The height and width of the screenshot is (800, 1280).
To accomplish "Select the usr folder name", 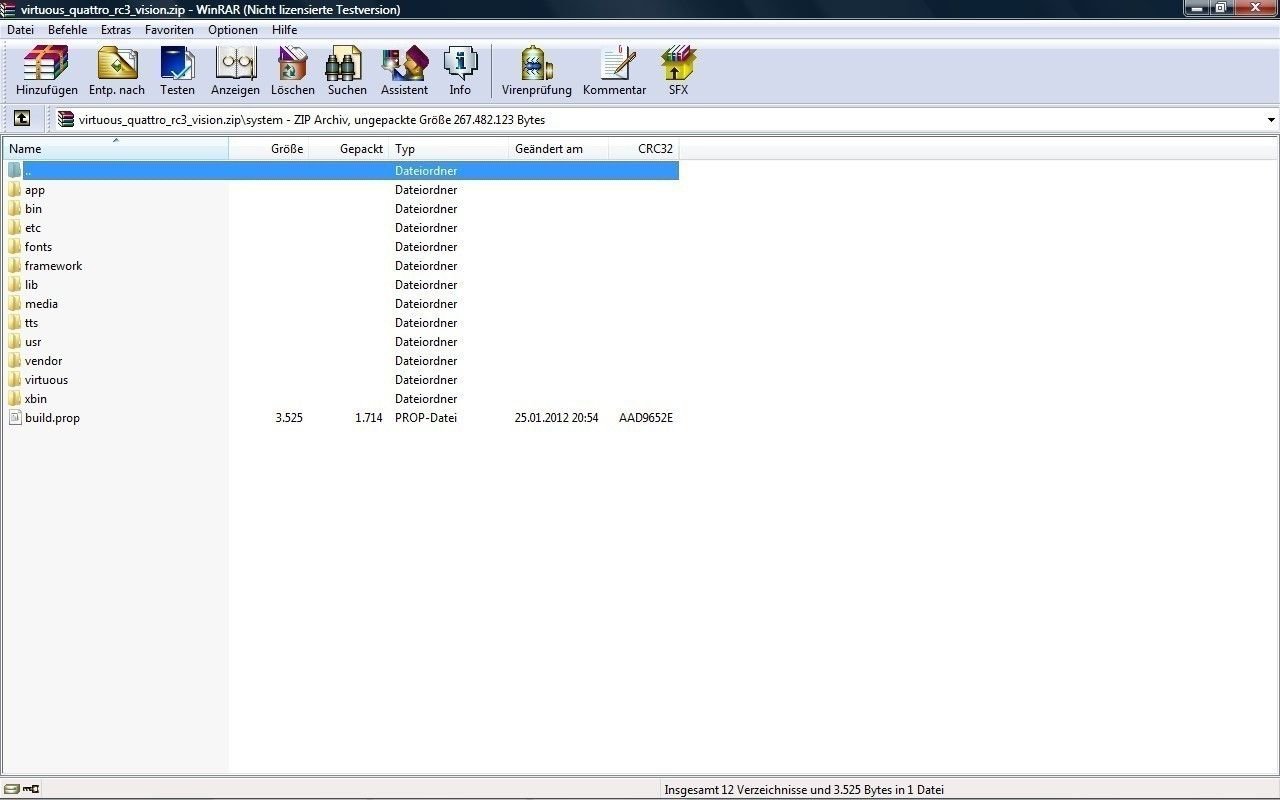I will tap(33, 342).
